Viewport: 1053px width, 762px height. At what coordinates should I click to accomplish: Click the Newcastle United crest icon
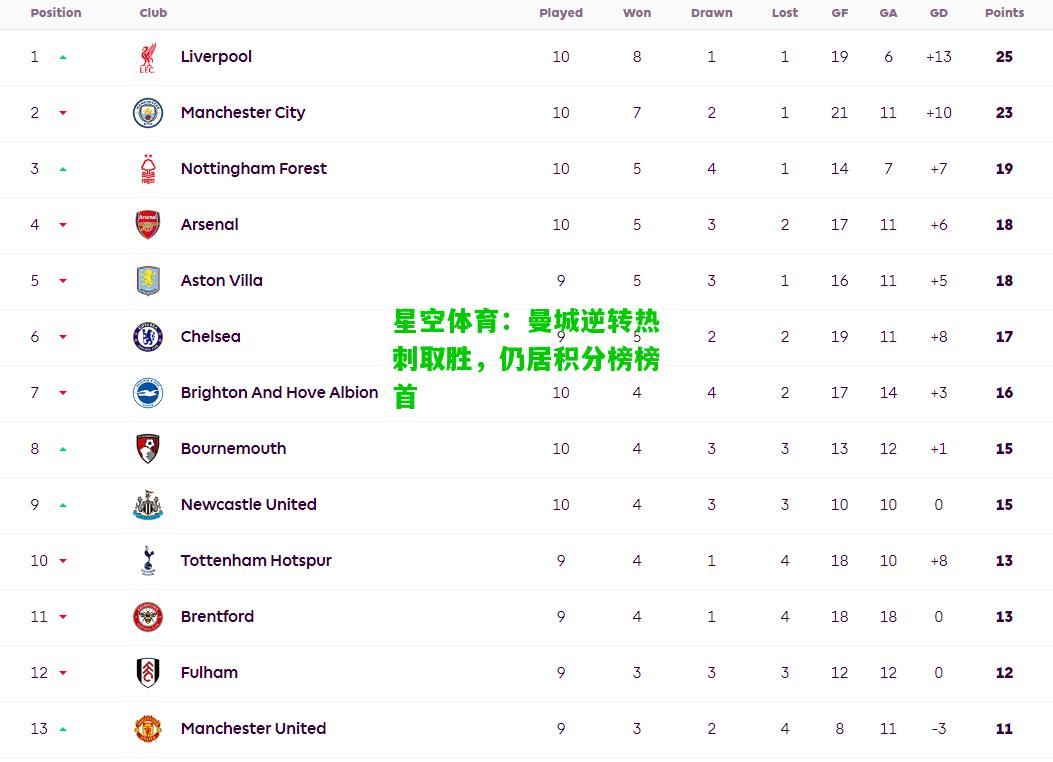[x=148, y=505]
